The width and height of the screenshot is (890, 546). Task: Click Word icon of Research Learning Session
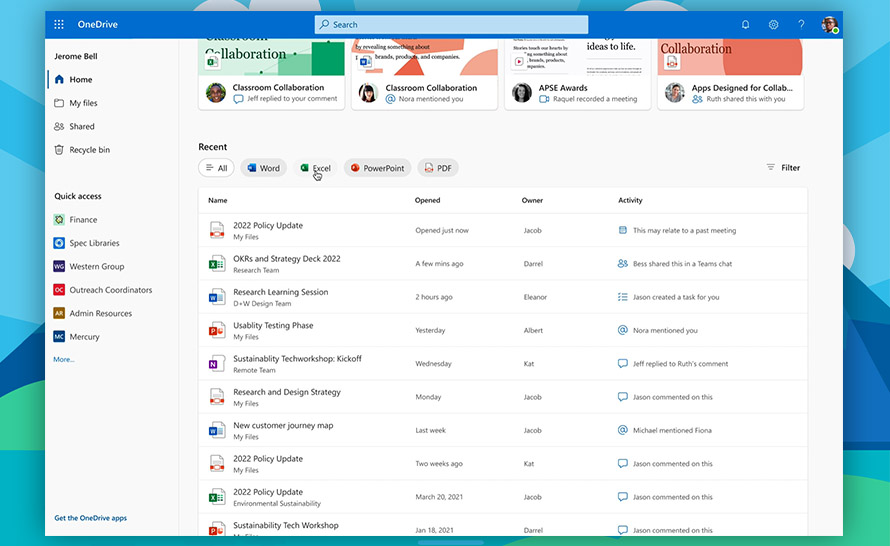click(217, 297)
